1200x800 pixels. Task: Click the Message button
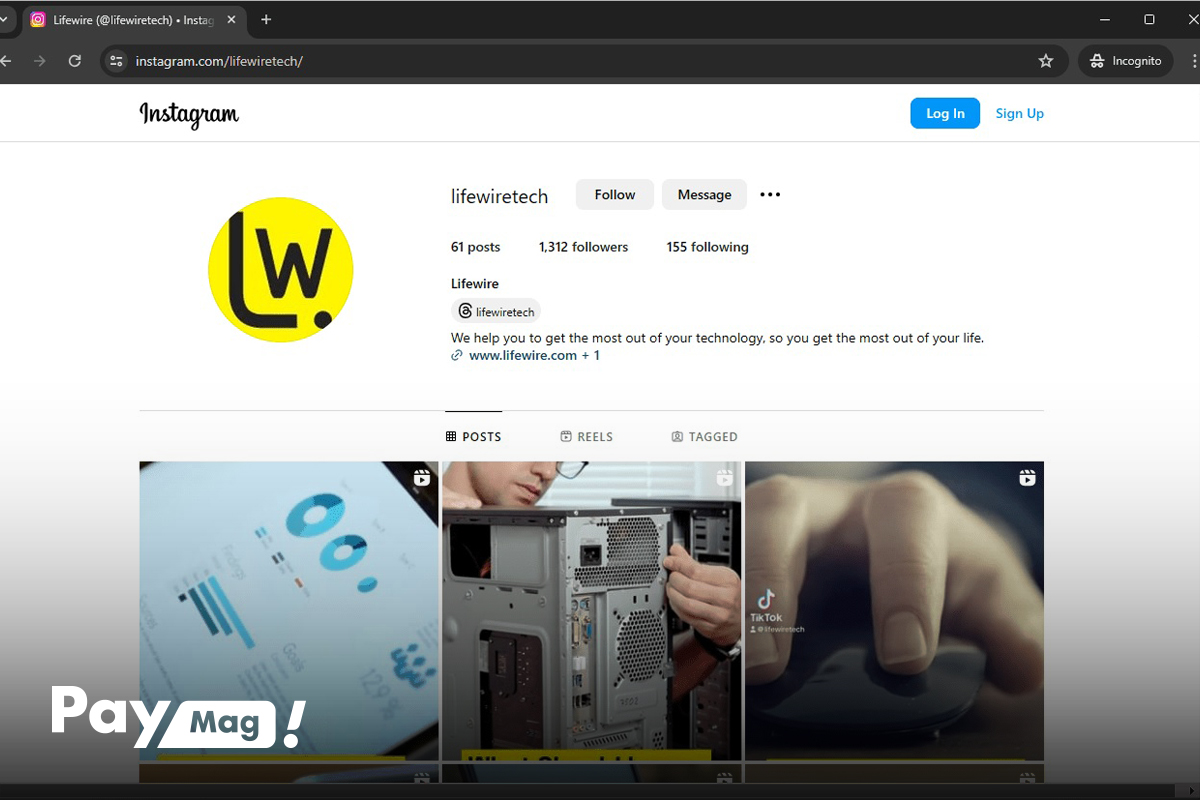[x=704, y=195]
